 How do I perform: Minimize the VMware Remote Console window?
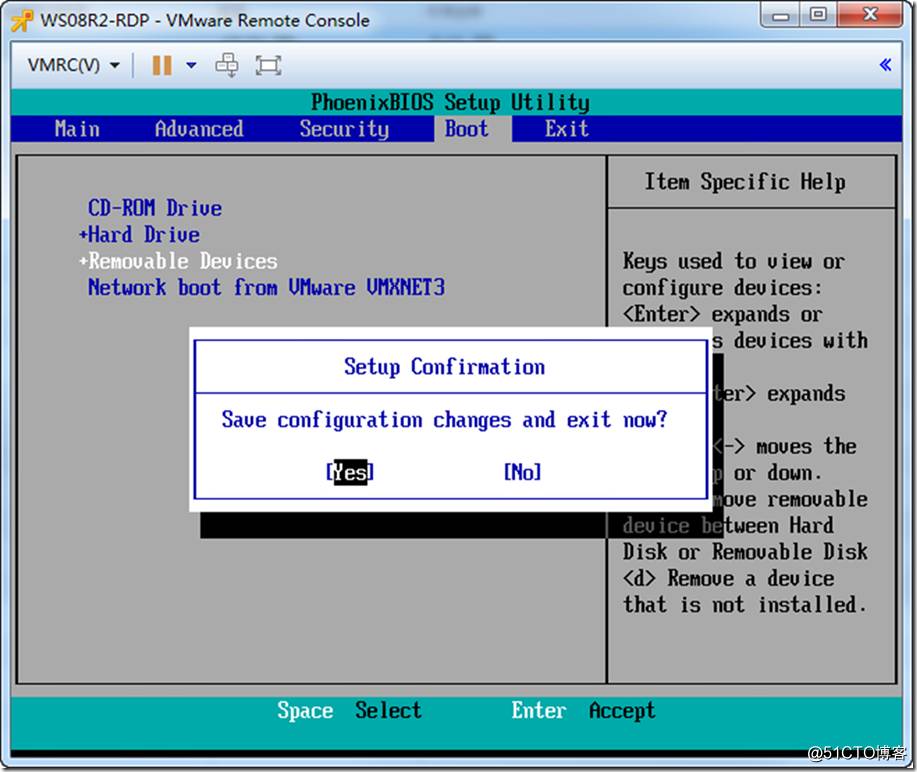point(783,16)
